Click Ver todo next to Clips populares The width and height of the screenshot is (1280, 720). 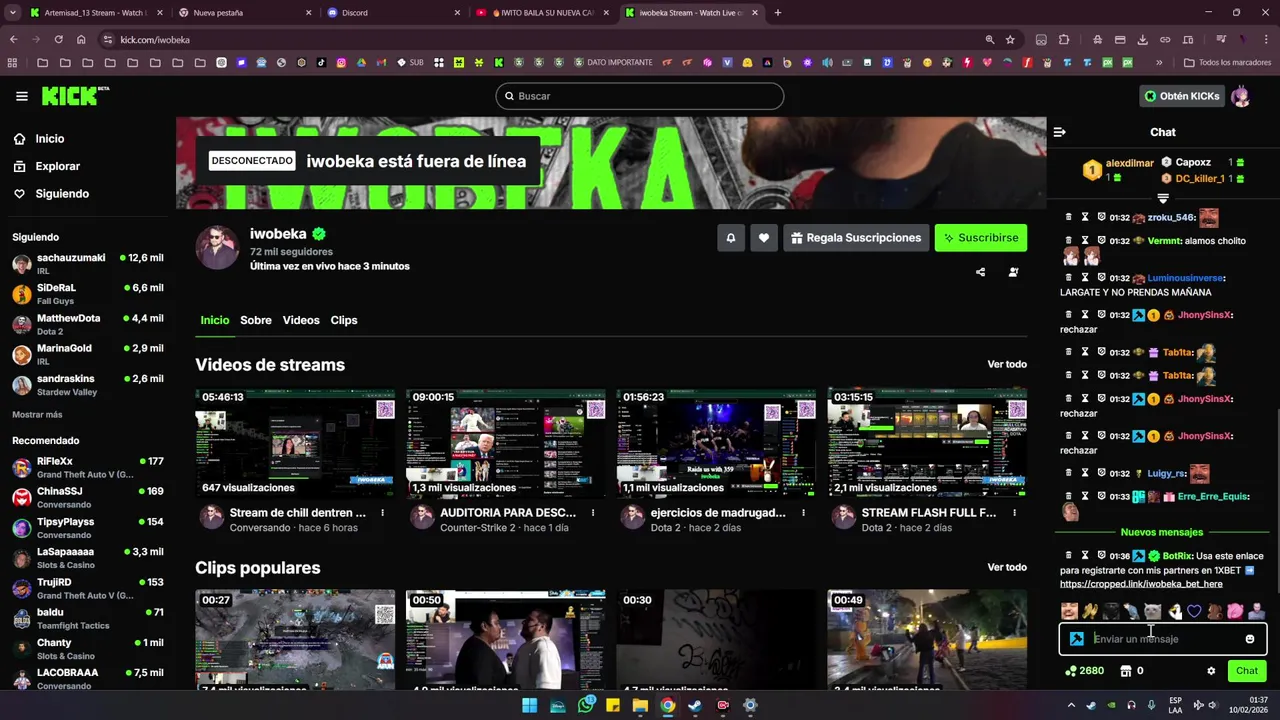[1007, 567]
